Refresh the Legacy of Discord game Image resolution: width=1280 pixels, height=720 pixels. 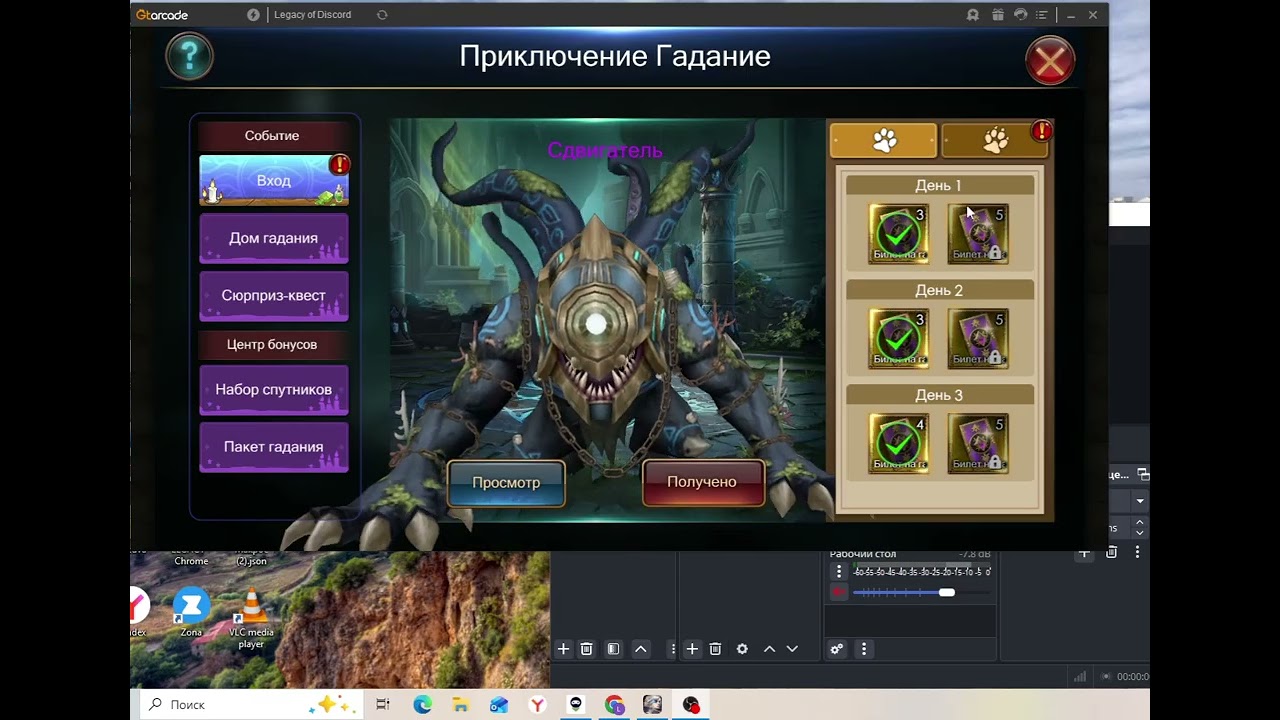(382, 15)
